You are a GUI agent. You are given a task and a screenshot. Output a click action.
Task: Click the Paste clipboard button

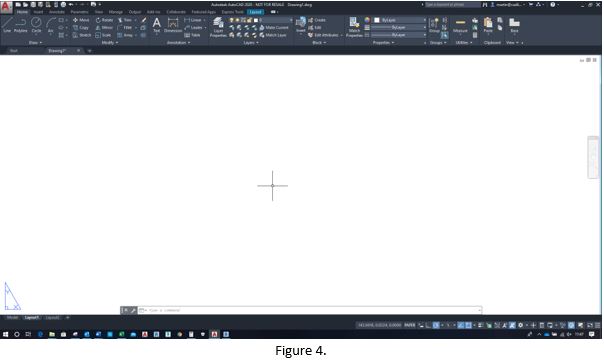coord(488,25)
